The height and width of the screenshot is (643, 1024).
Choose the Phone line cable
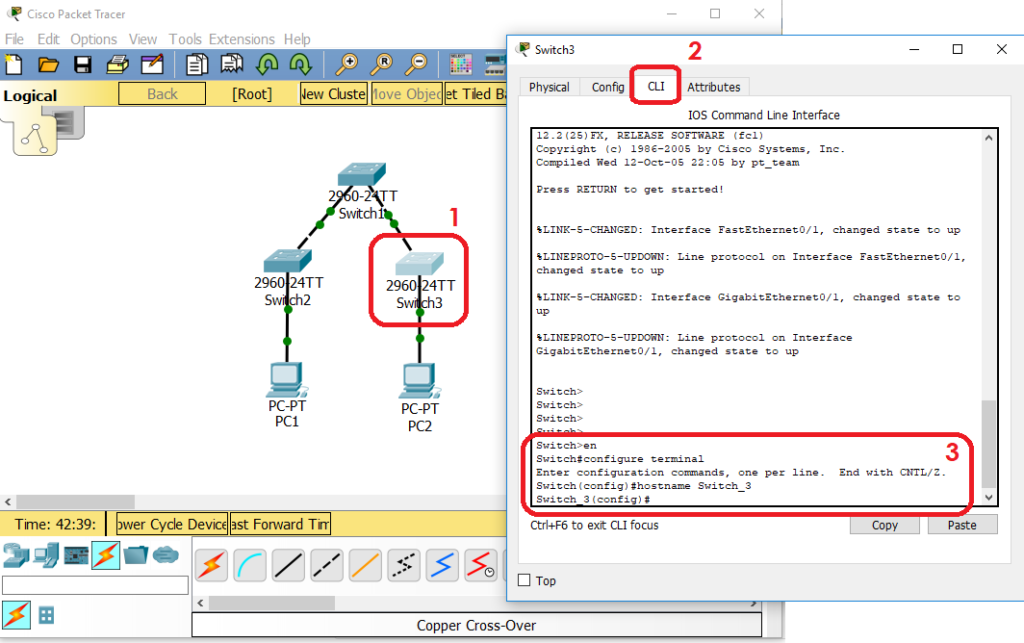pos(404,565)
